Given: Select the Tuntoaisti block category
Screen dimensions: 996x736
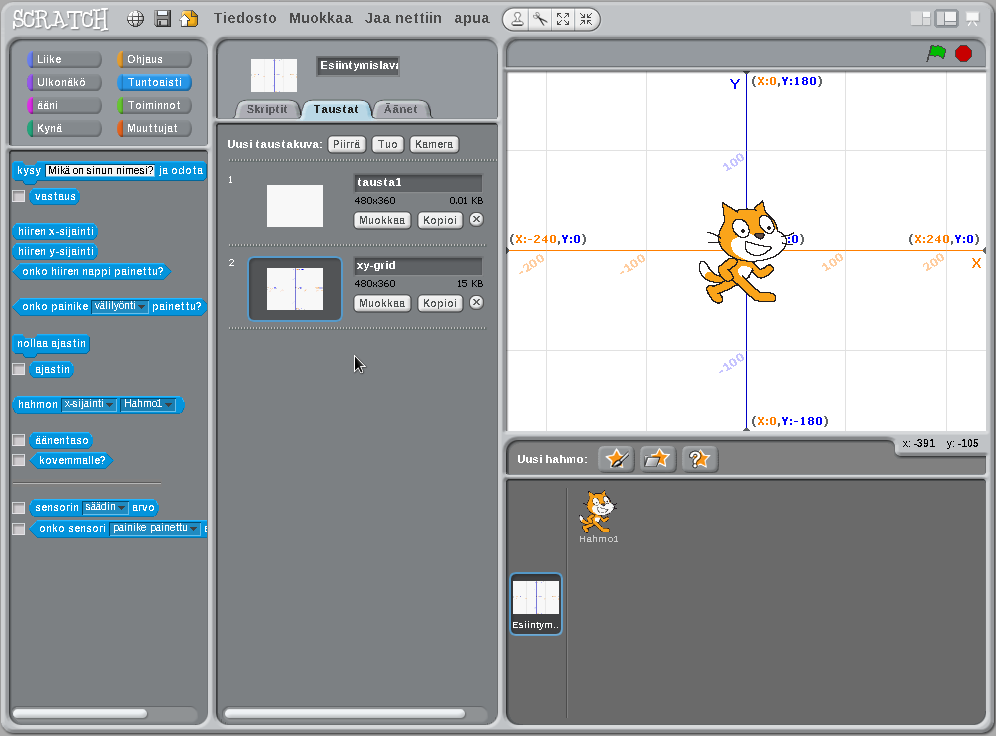Looking at the screenshot, I should tap(154, 82).
